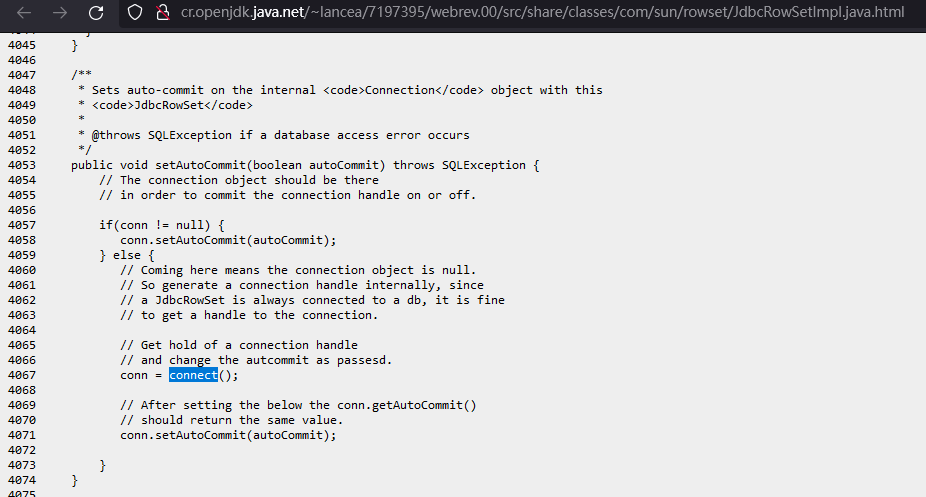926x497 pixels.
Task: Click line number 4074
Action: [20, 480]
